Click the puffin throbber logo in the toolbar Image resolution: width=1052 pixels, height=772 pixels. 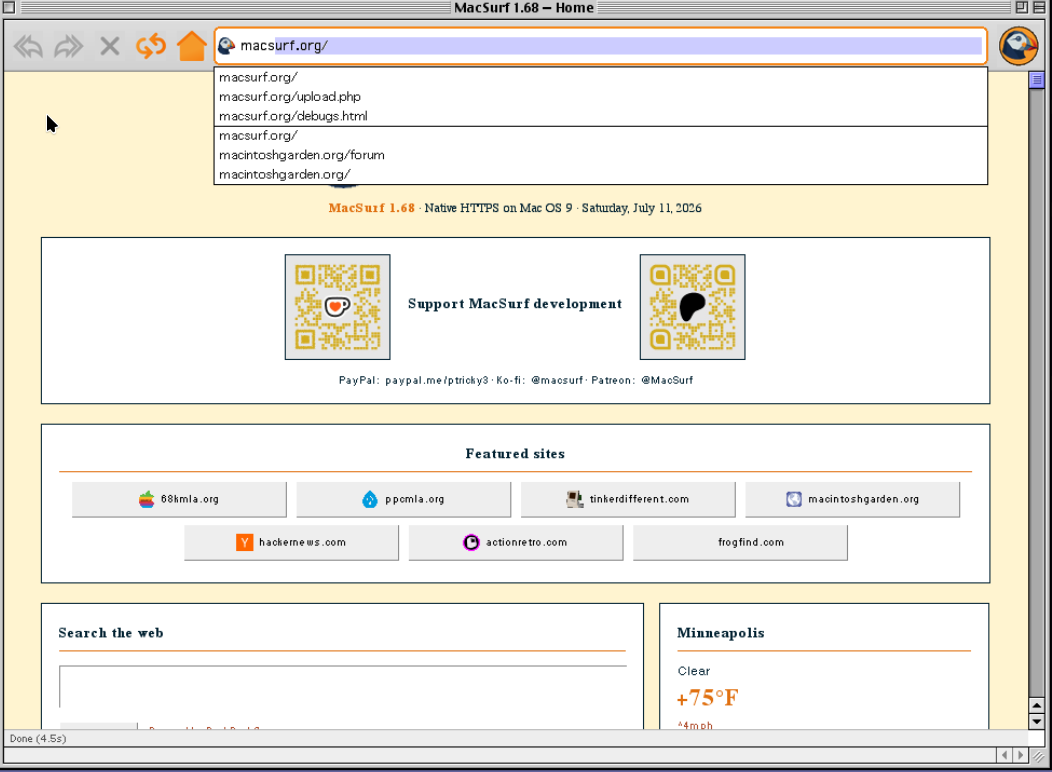[x=1018, y=46]
